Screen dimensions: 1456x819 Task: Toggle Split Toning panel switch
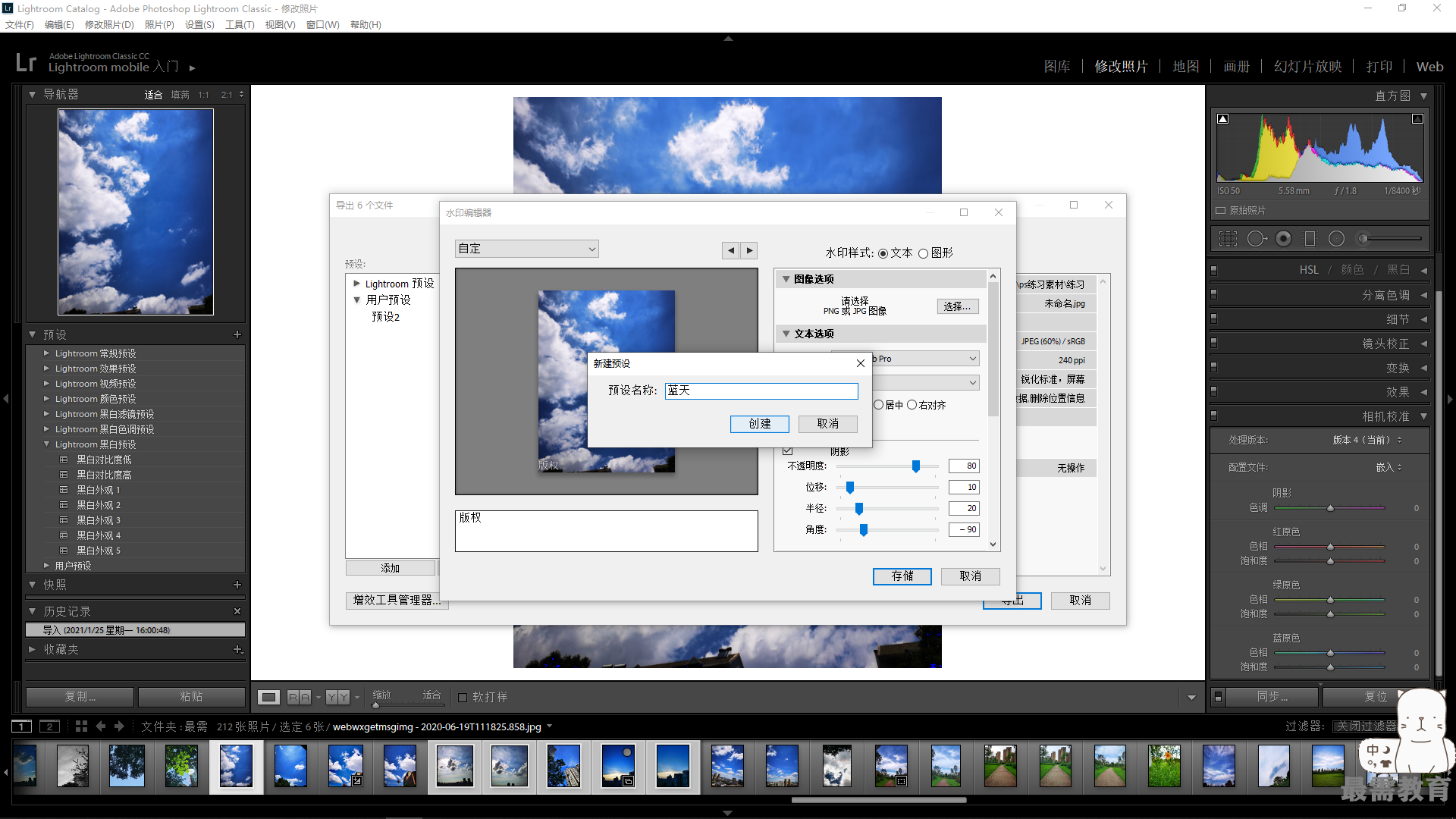tap(1213, 294)
